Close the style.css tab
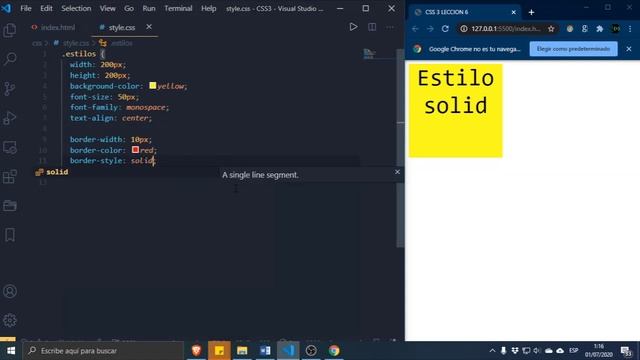The image size is (640, 360). (x=149, y=27)
